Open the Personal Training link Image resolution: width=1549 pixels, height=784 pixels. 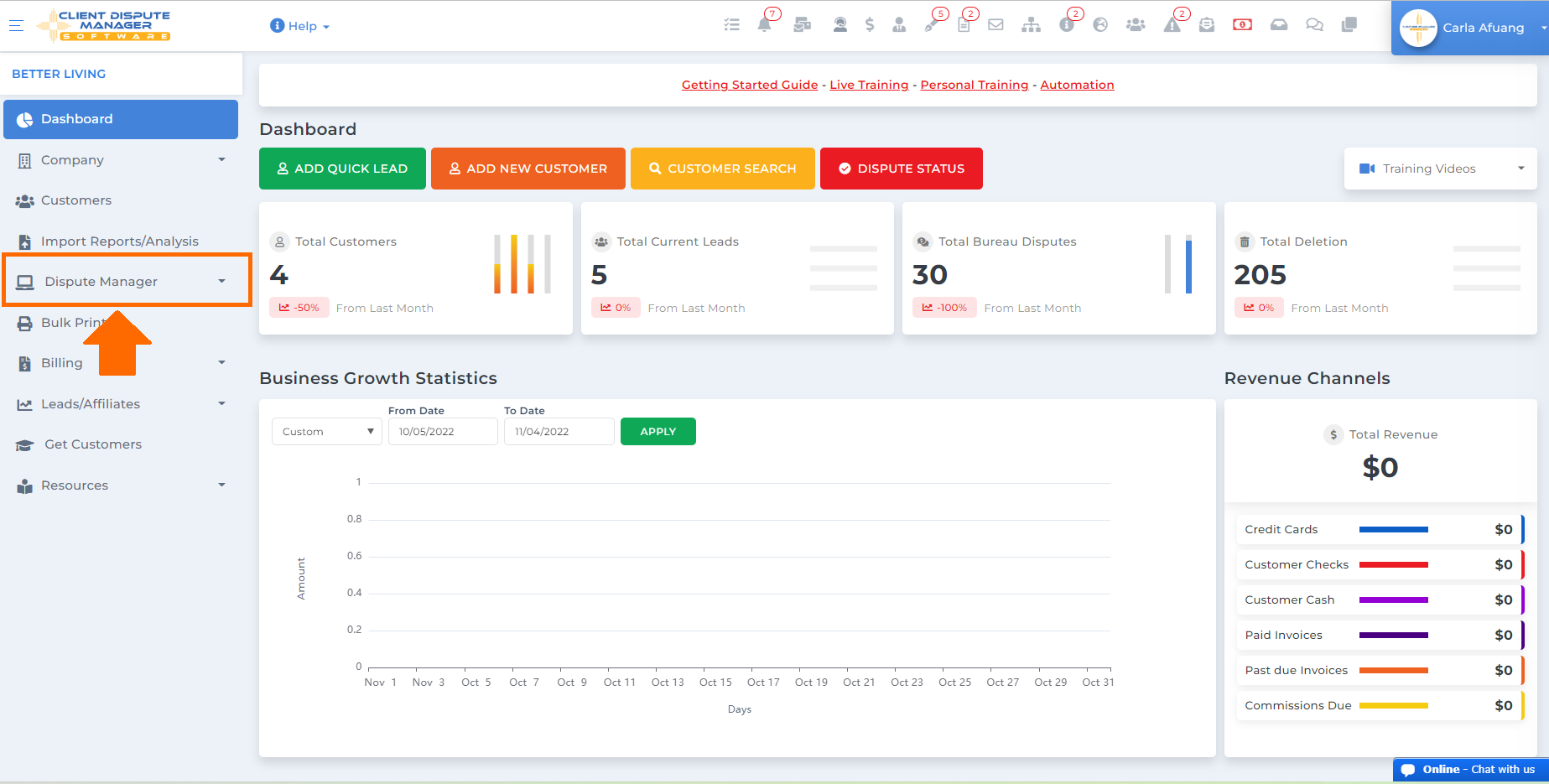(x=975, y=85)
